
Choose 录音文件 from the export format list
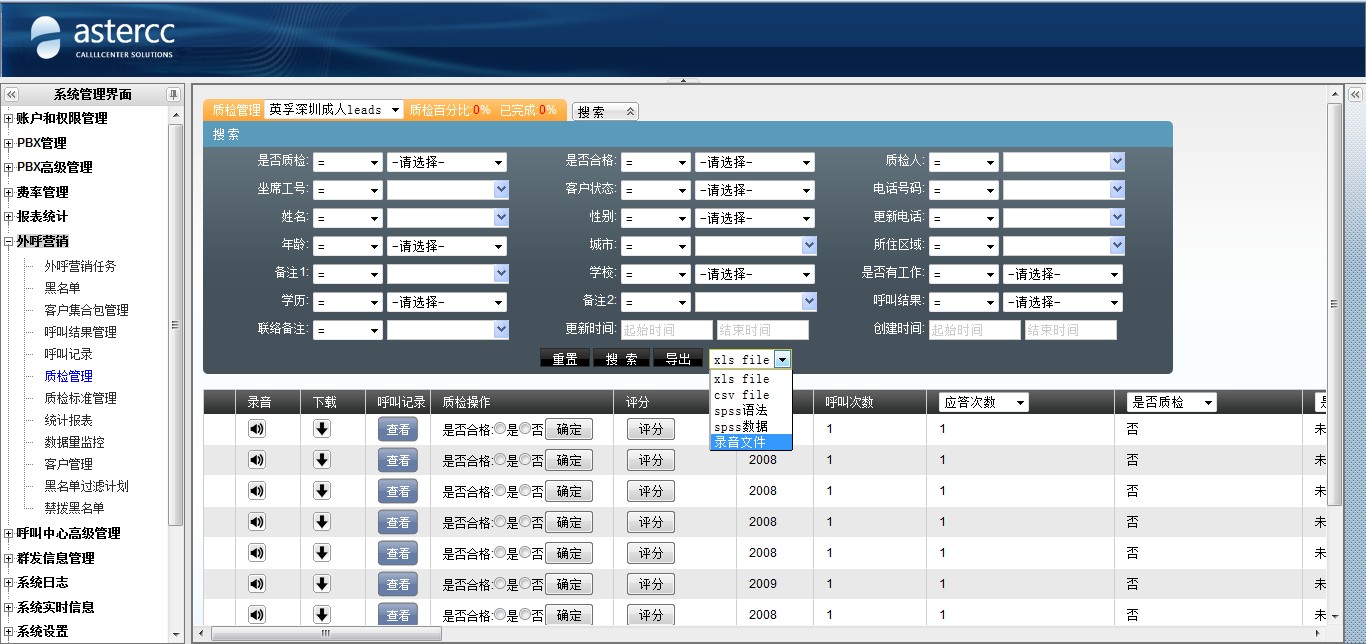click(x=750, y=442)
